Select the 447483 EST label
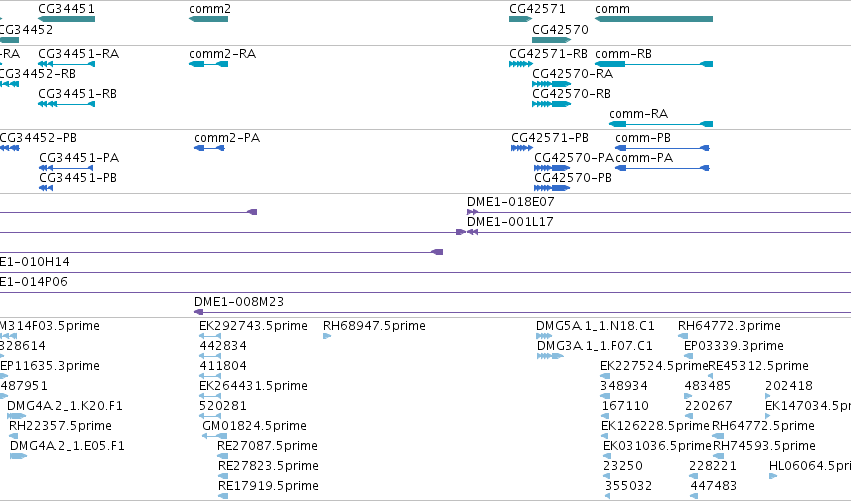Viewport: 851px width, 501px height. tap(714, 486)
